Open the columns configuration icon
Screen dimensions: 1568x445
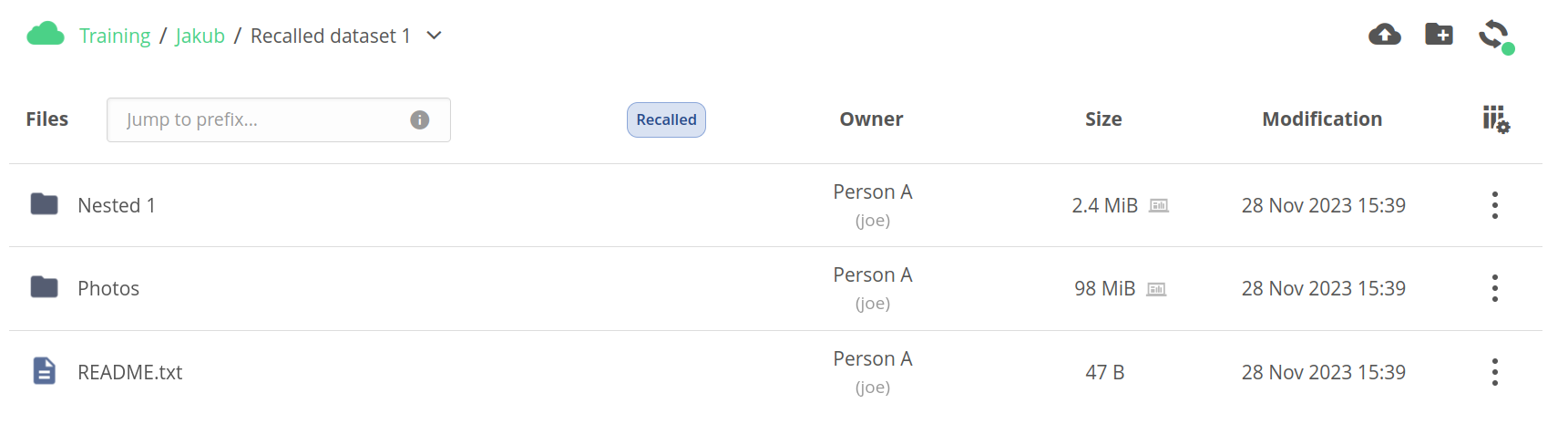[1496, 119]
